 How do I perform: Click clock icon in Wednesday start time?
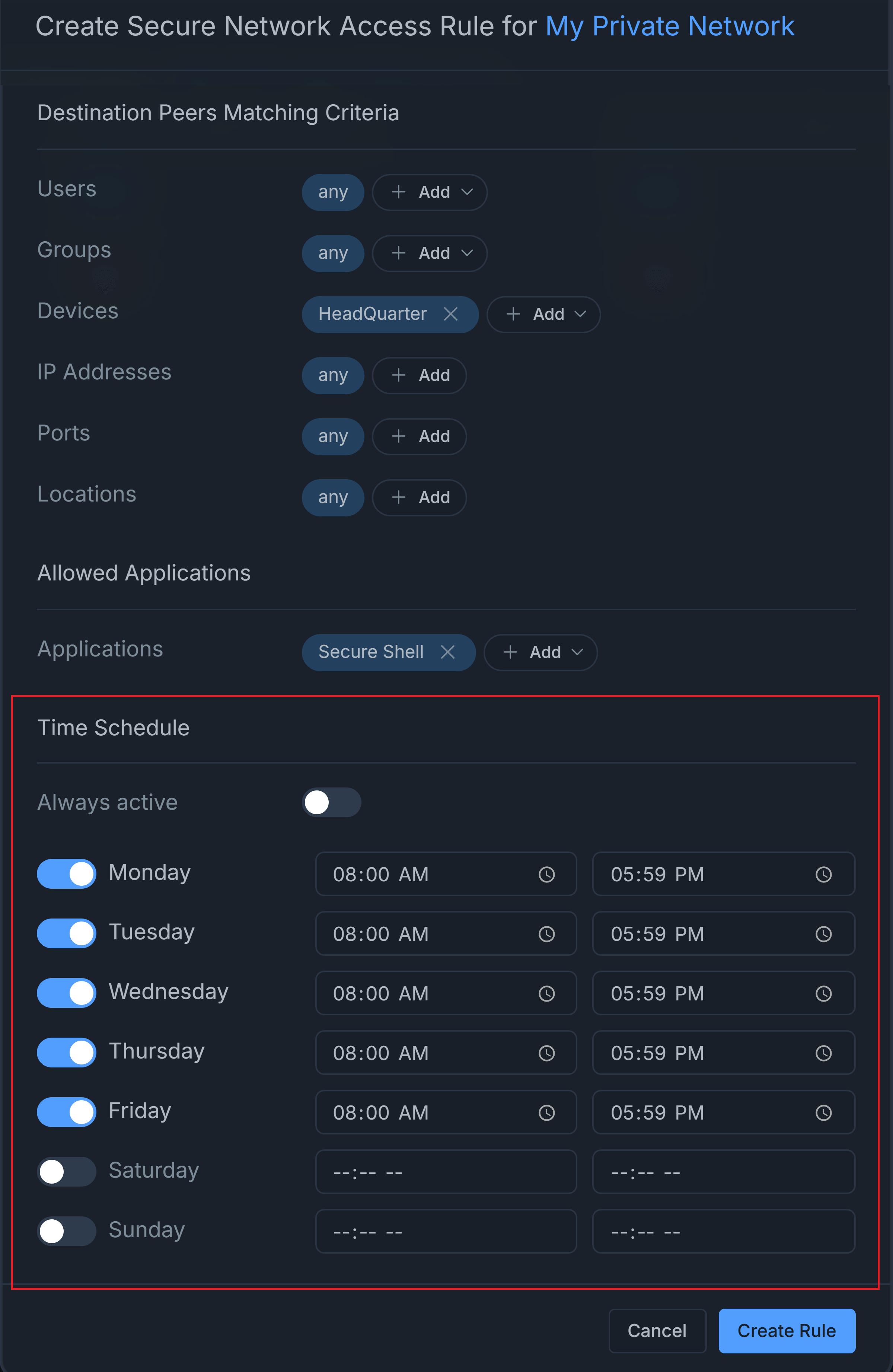(546, 994)
